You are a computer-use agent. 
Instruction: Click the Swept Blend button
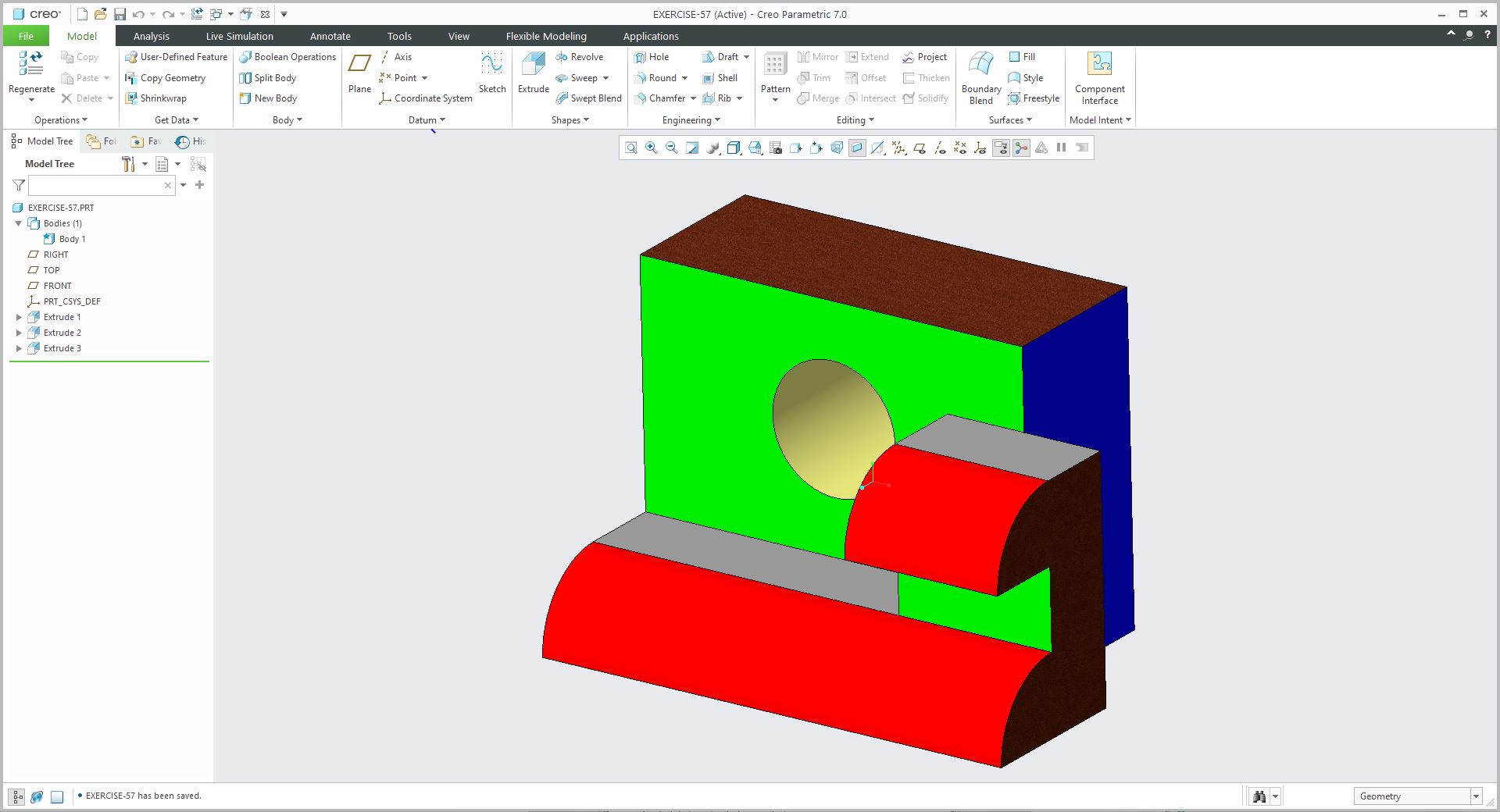pyautogui.click(x=588, y=98)
